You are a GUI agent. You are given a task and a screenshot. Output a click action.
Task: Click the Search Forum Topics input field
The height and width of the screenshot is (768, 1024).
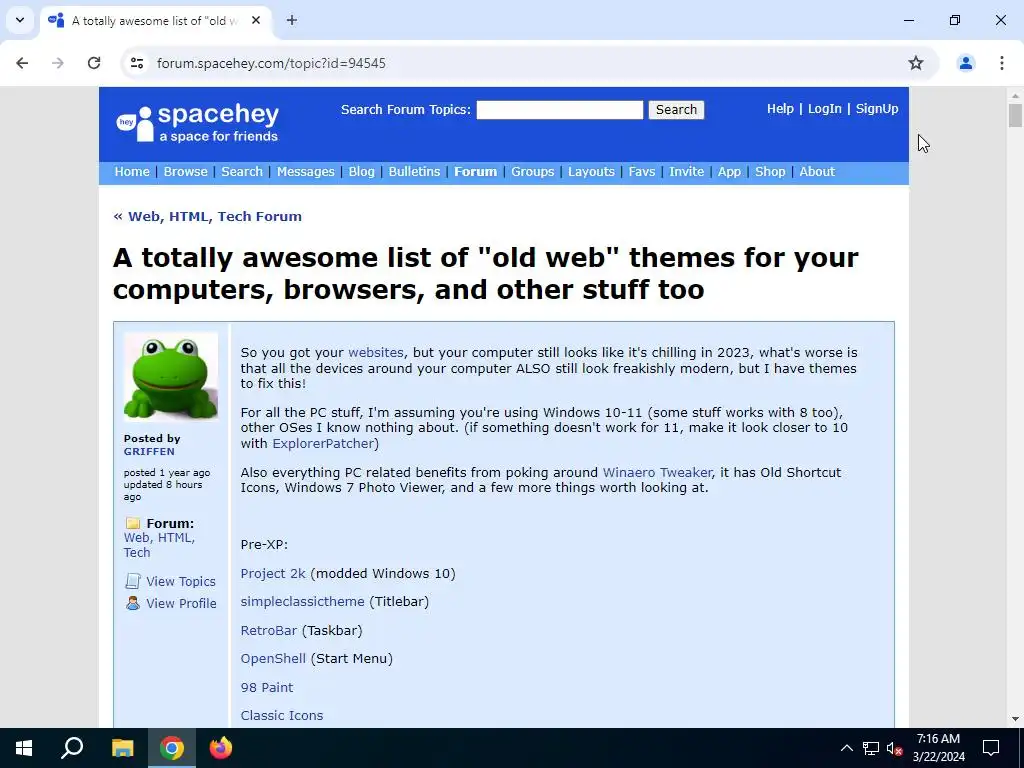point(560,110)
